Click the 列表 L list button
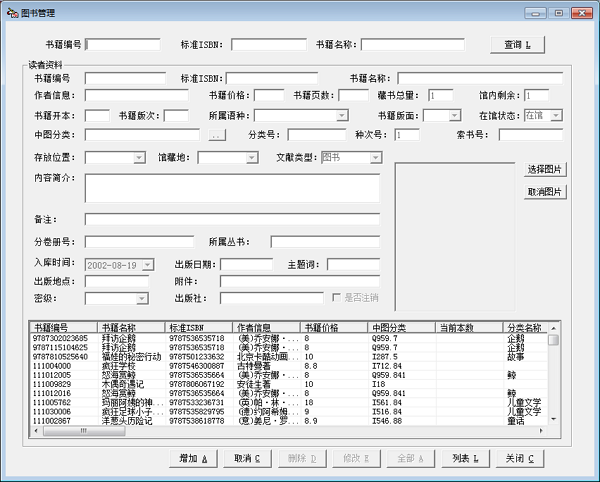This screenshot has height=482, width=600. [x=465, y=458]
